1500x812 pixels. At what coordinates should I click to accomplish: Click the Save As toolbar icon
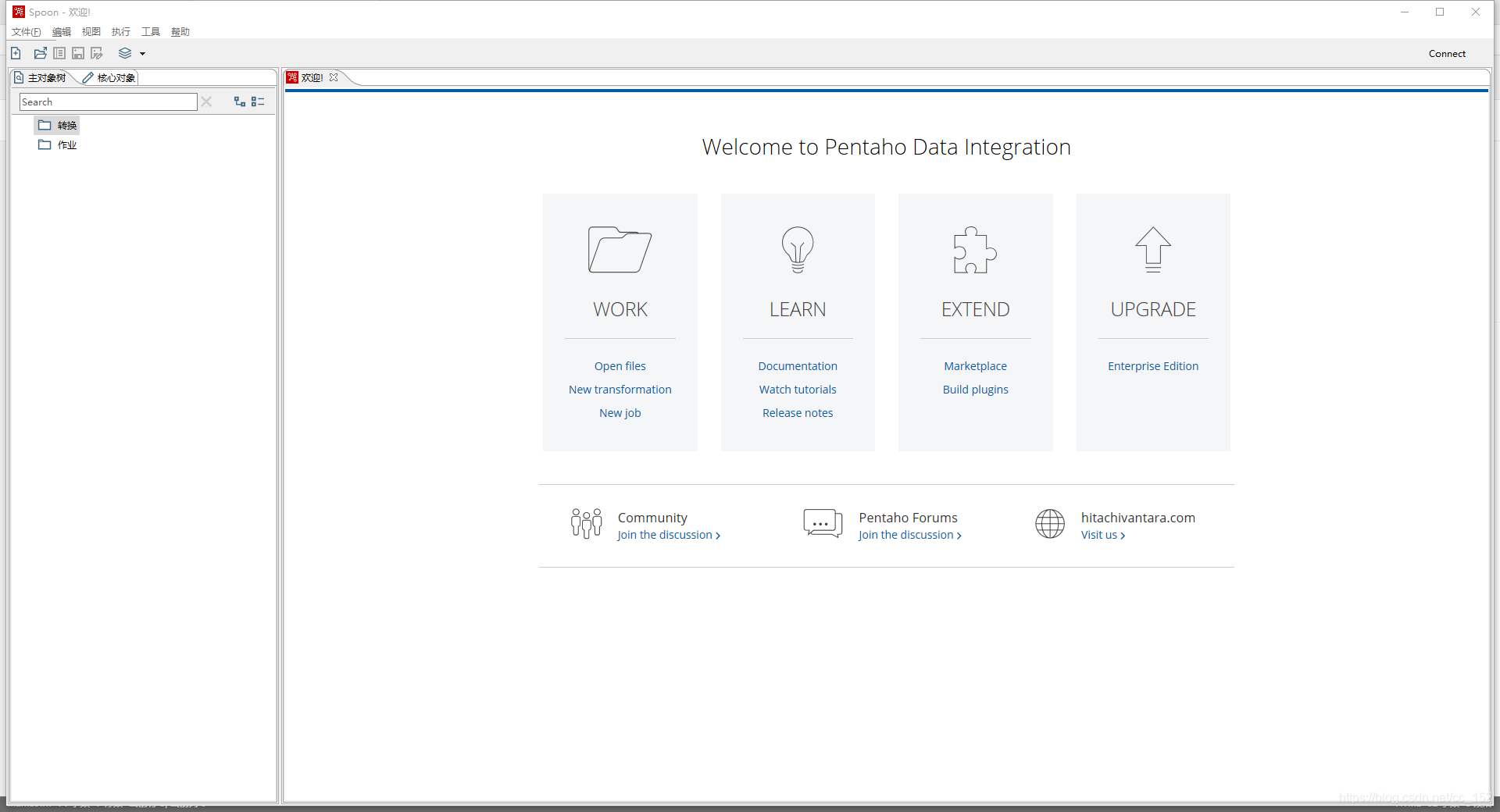pos(97,53)
